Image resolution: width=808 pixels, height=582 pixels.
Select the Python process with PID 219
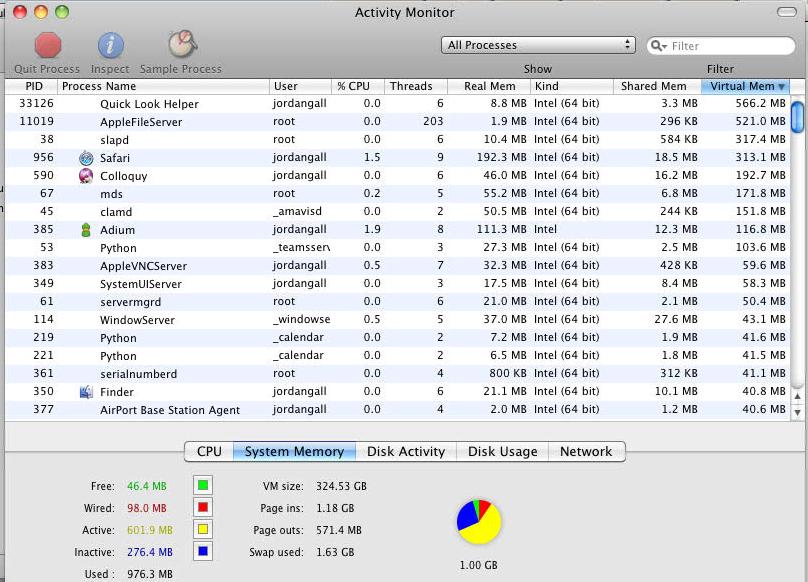tap(397, 338)
